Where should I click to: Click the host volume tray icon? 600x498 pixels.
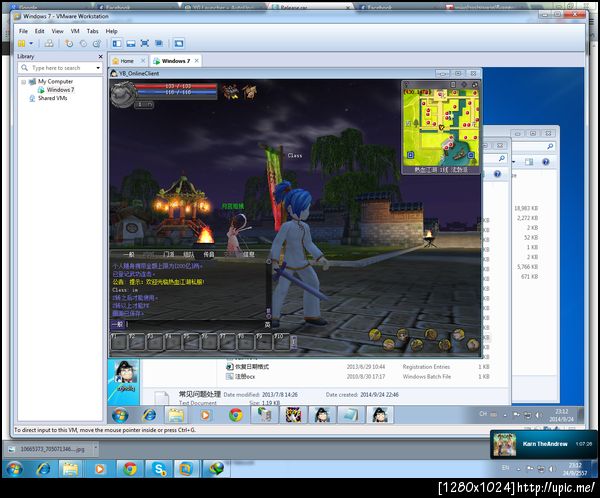[x=551, y=469]
